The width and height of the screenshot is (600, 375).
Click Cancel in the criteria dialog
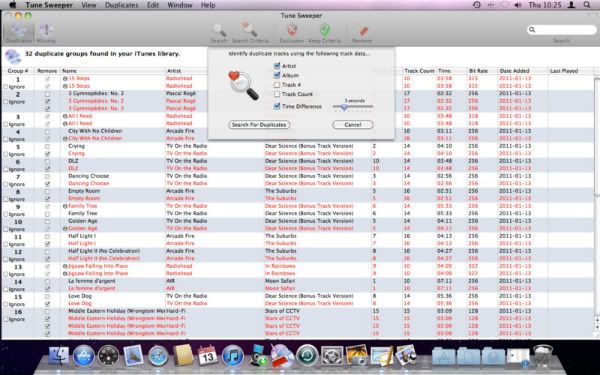[353, 125]
